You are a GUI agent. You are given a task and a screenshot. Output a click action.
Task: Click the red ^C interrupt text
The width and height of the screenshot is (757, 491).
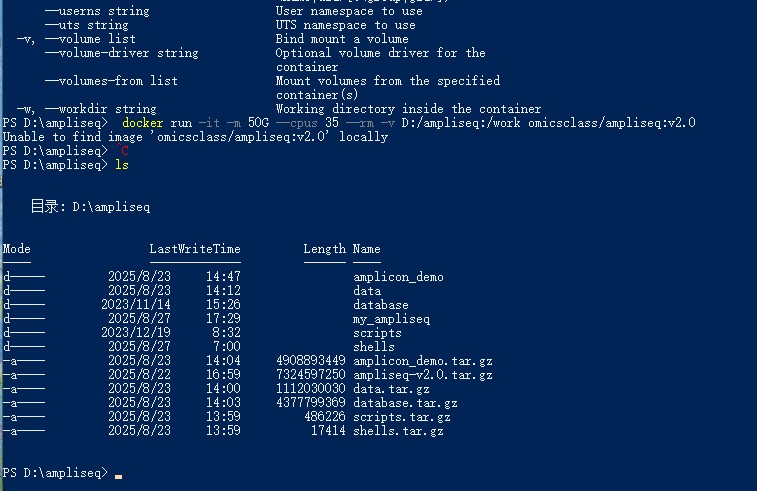click(x=122, y=151)
